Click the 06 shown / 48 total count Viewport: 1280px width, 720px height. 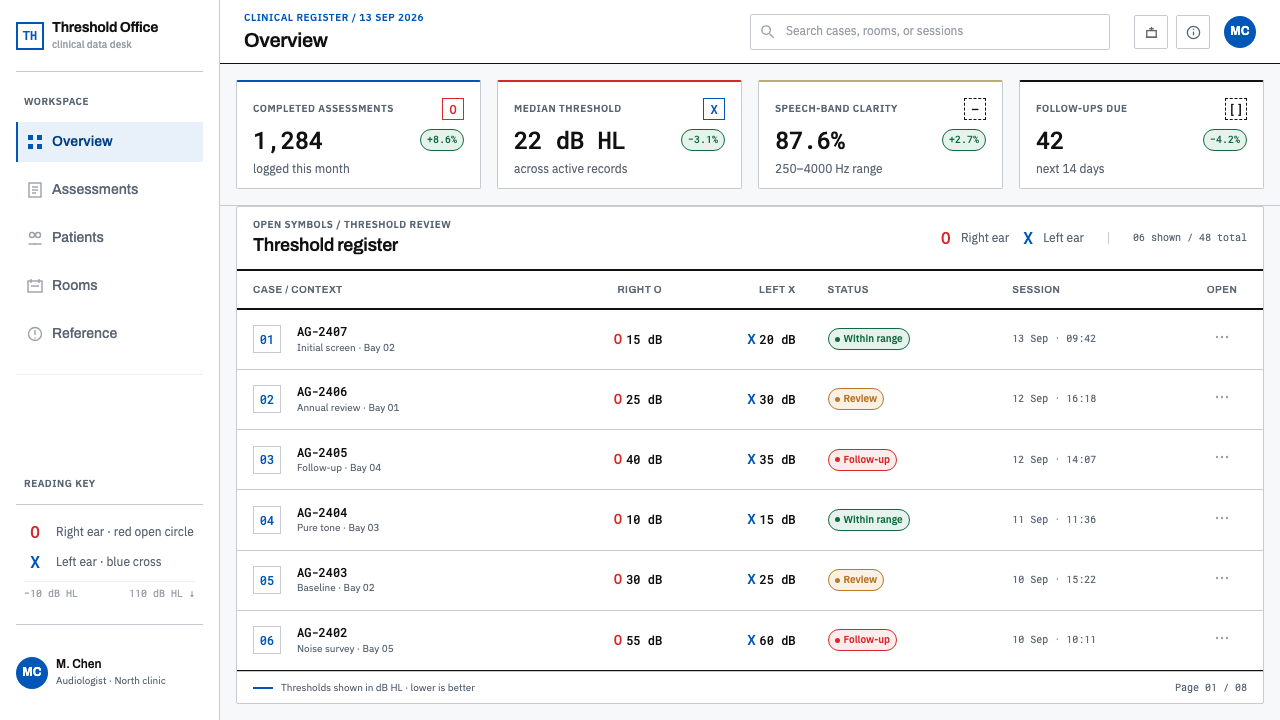[1190, 238]
